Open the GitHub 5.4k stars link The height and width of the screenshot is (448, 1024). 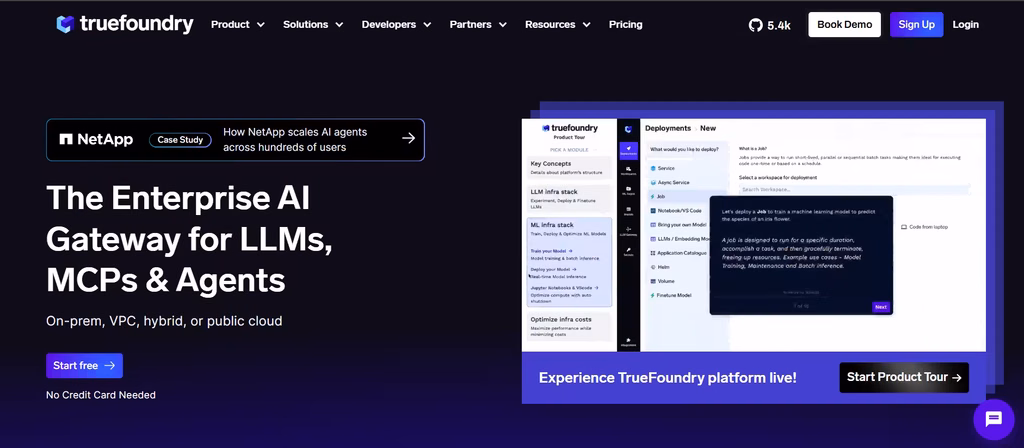click(769, 25)
